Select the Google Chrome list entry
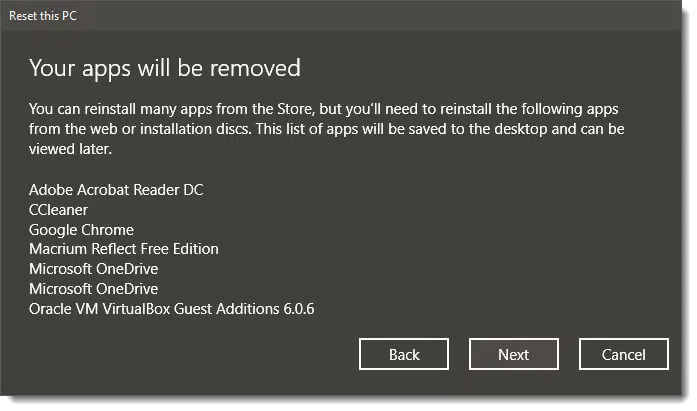 [81, 230]
